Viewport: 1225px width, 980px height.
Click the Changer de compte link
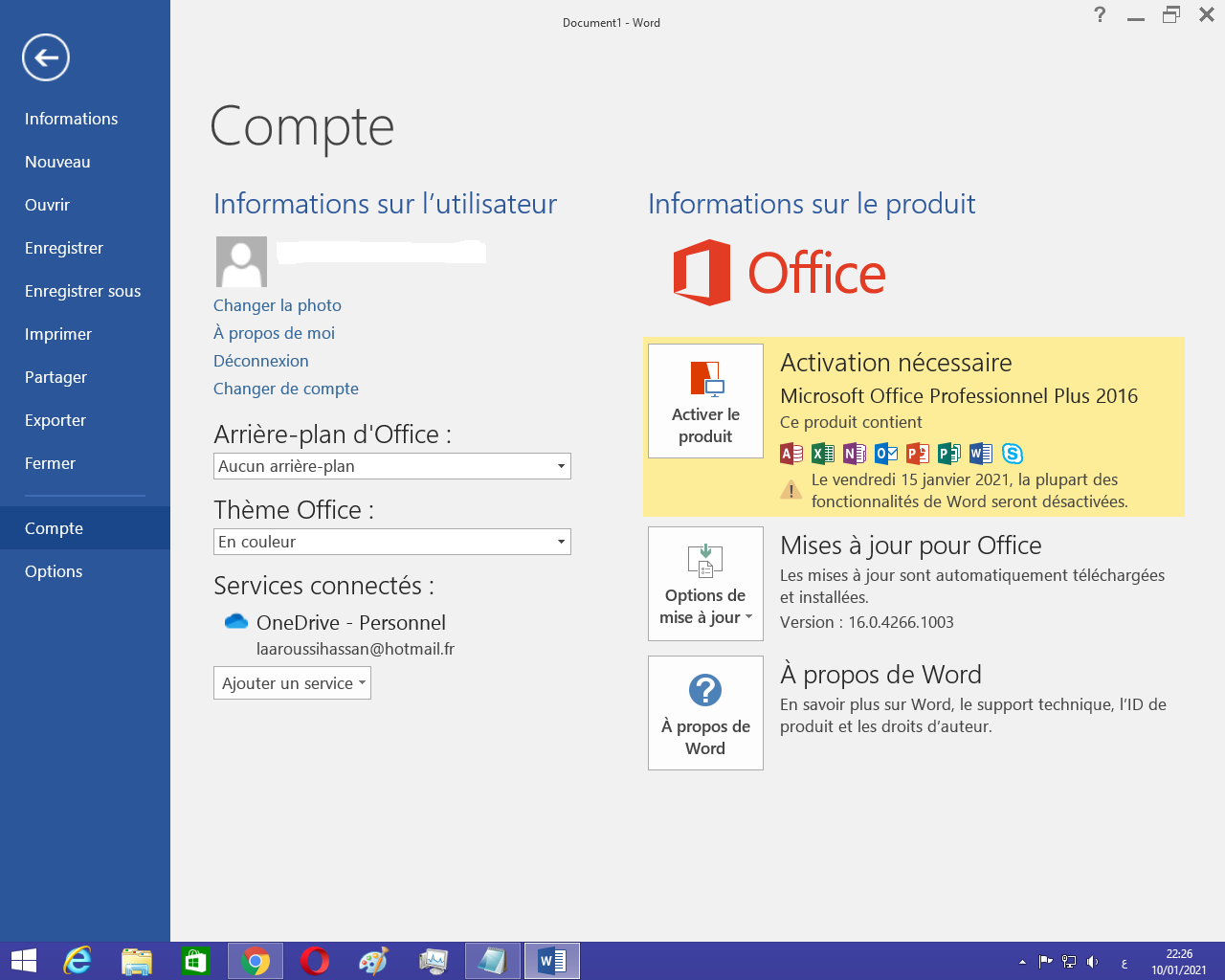286,389
